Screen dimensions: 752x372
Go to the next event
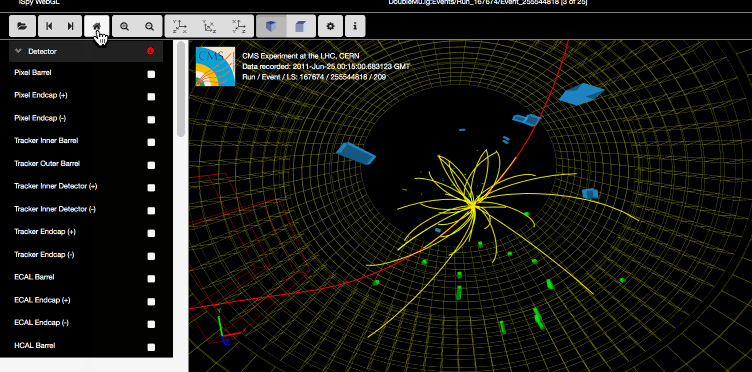tap(70, 26)
